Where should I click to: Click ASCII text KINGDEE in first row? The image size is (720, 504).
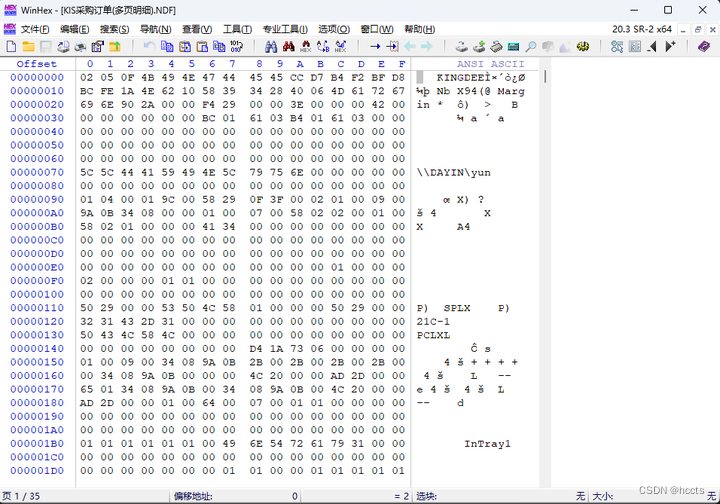(460, 78)
